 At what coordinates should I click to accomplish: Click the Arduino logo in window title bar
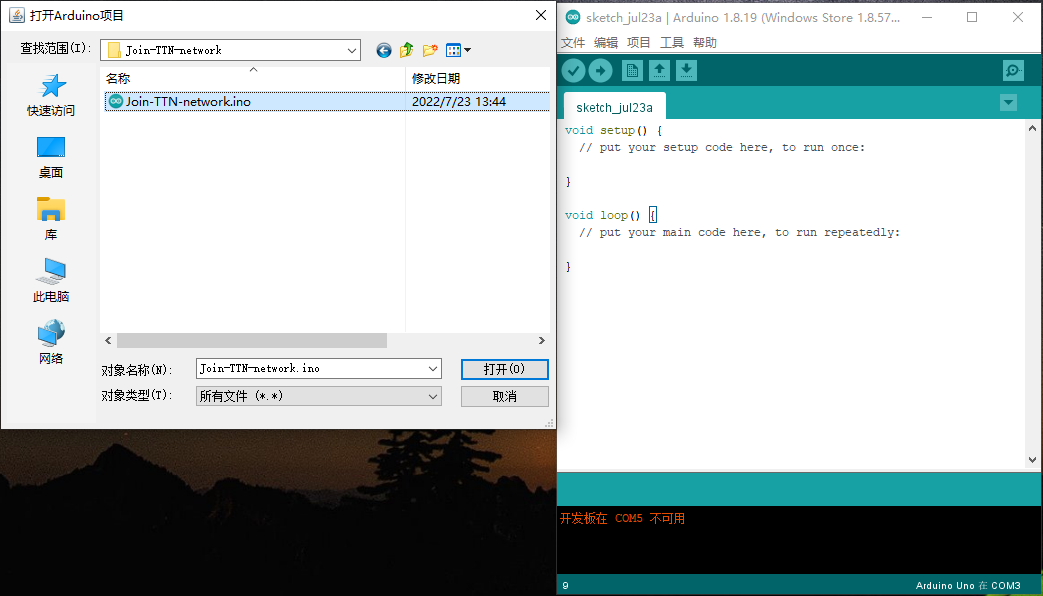tap(573, 17)
